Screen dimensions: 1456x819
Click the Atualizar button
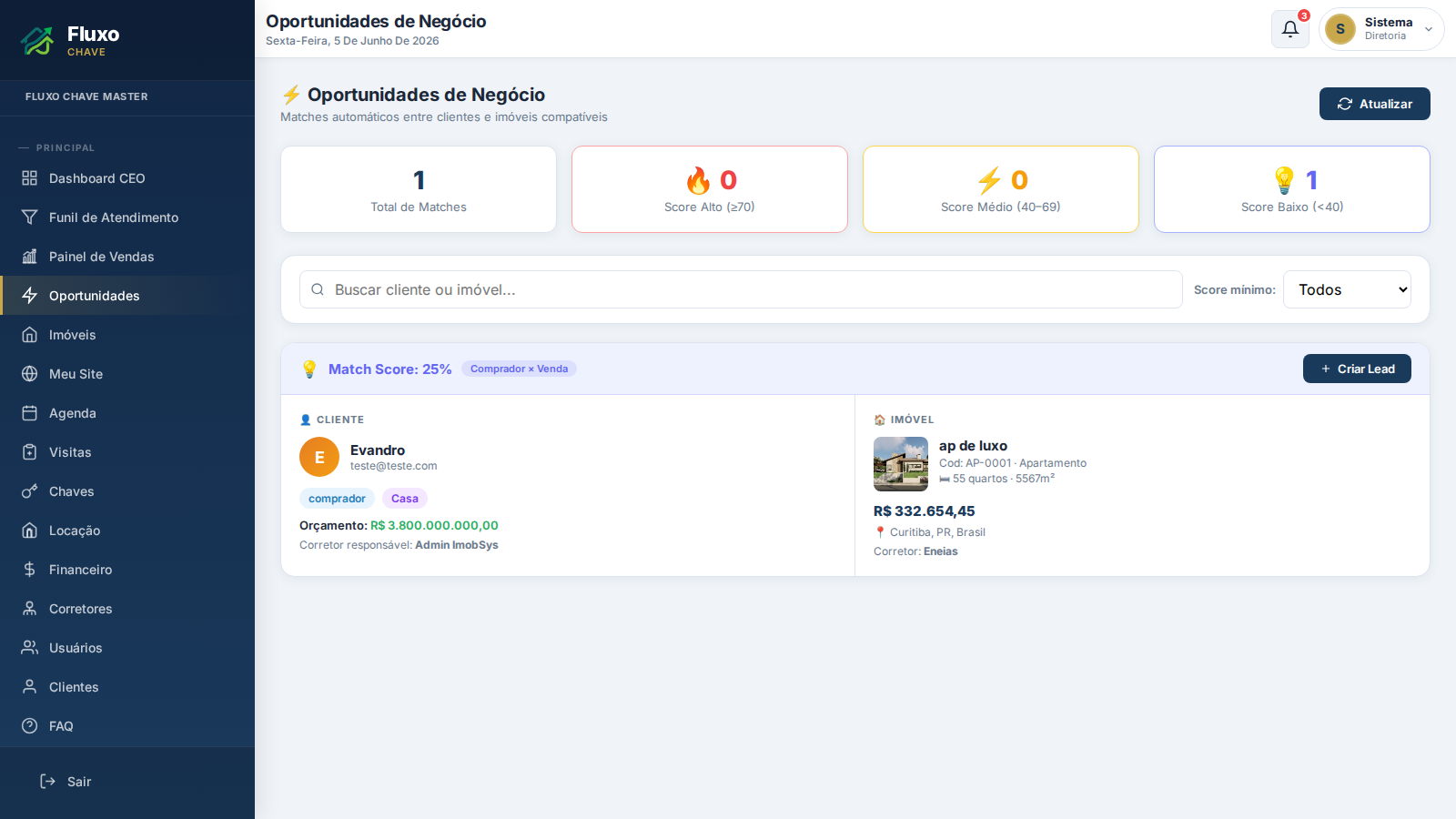(x=1375, y=104)
